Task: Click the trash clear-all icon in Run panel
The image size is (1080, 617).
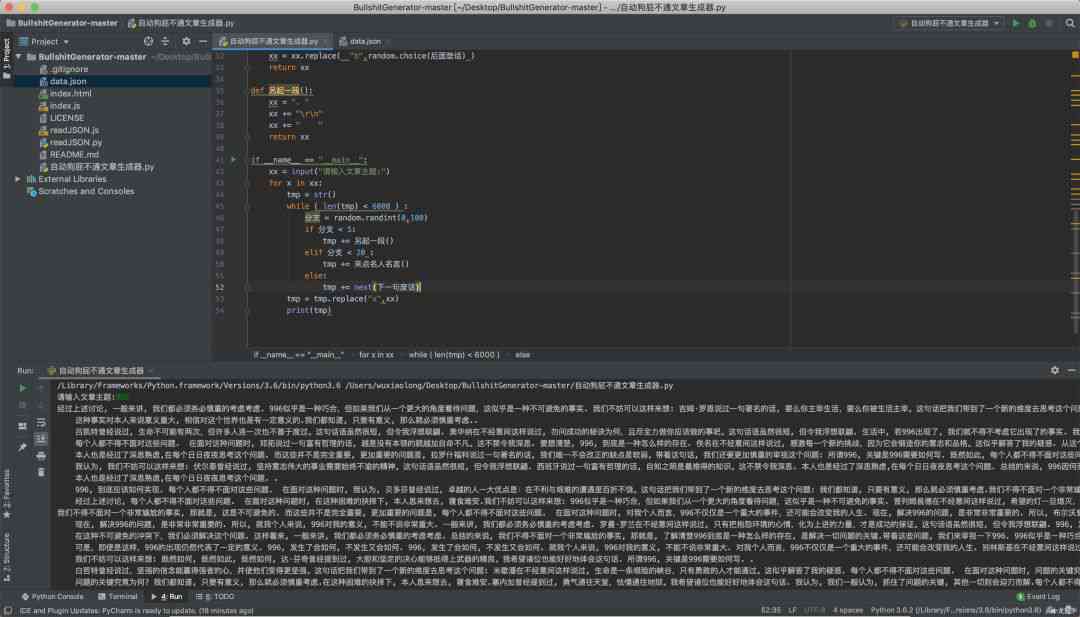Action: click(41, 472)
